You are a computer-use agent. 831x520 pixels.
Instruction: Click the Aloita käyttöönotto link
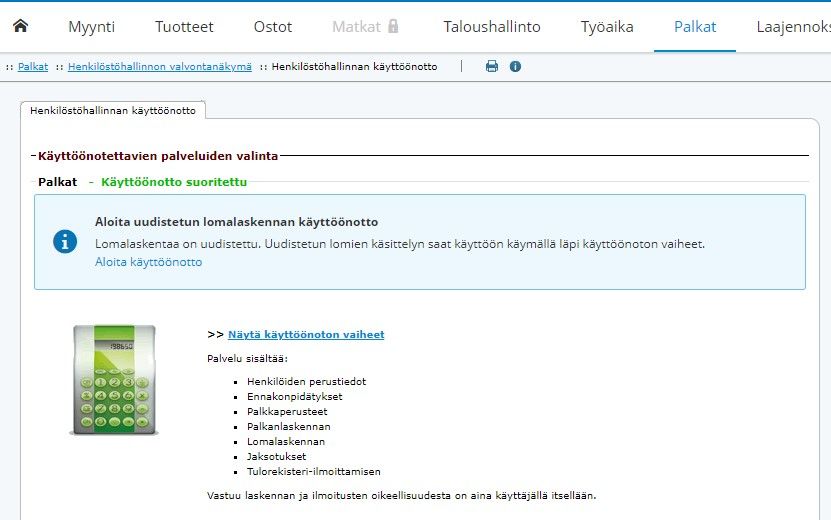coord(148,262)
